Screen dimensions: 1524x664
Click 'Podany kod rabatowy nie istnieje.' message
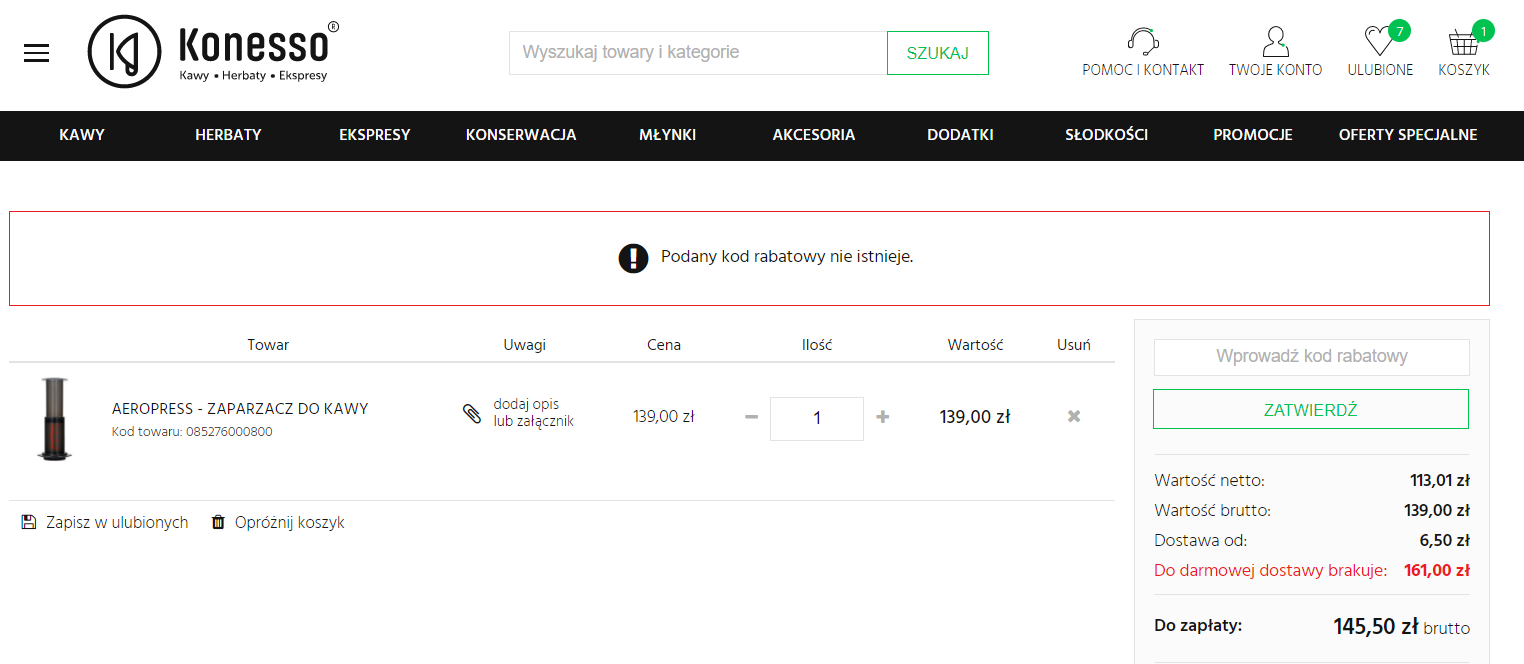tap(787, 257)
